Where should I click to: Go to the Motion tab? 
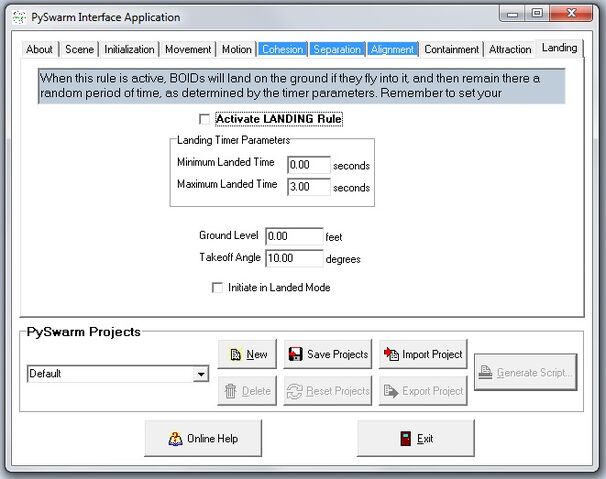[237, 49]
